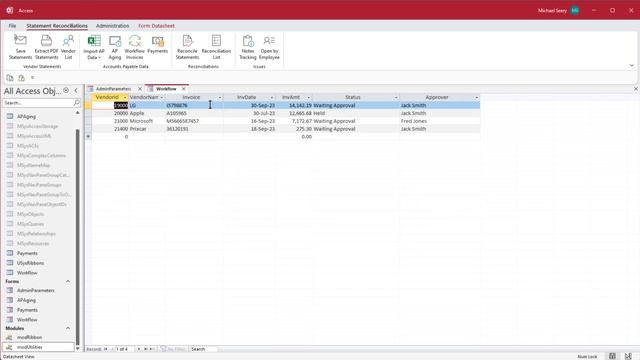
Task: Click the Payments ribbon icon
Action: point(158,44)
